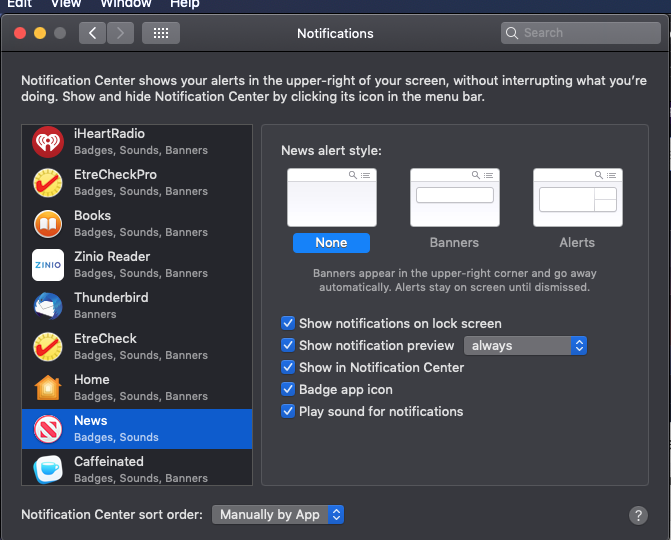Viewport: 671px width, 540px height.
Task: Open the Manually by App sort dropdown
Action: (278, 515)
